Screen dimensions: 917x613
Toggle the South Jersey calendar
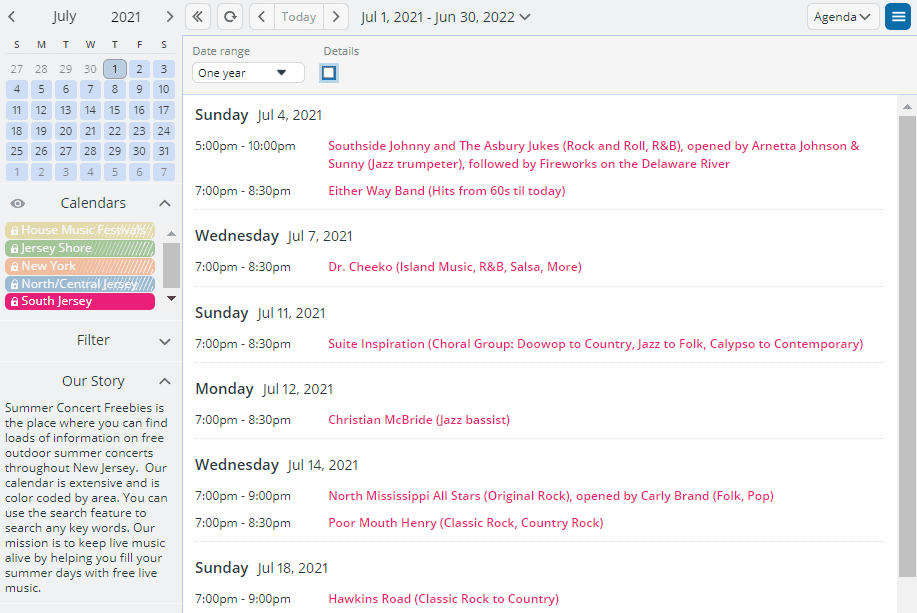[x=80, y=301]
